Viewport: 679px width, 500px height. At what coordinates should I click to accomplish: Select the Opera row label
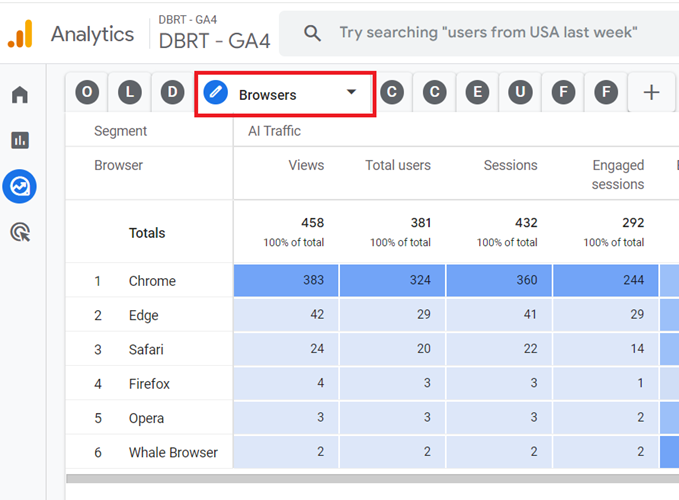pos(146,419)
